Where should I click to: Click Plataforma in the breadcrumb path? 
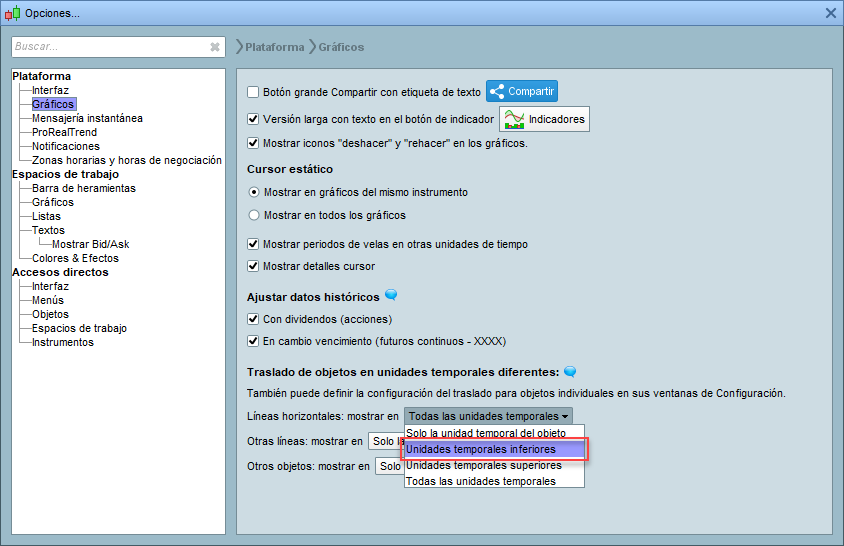(x=274, y=47)
